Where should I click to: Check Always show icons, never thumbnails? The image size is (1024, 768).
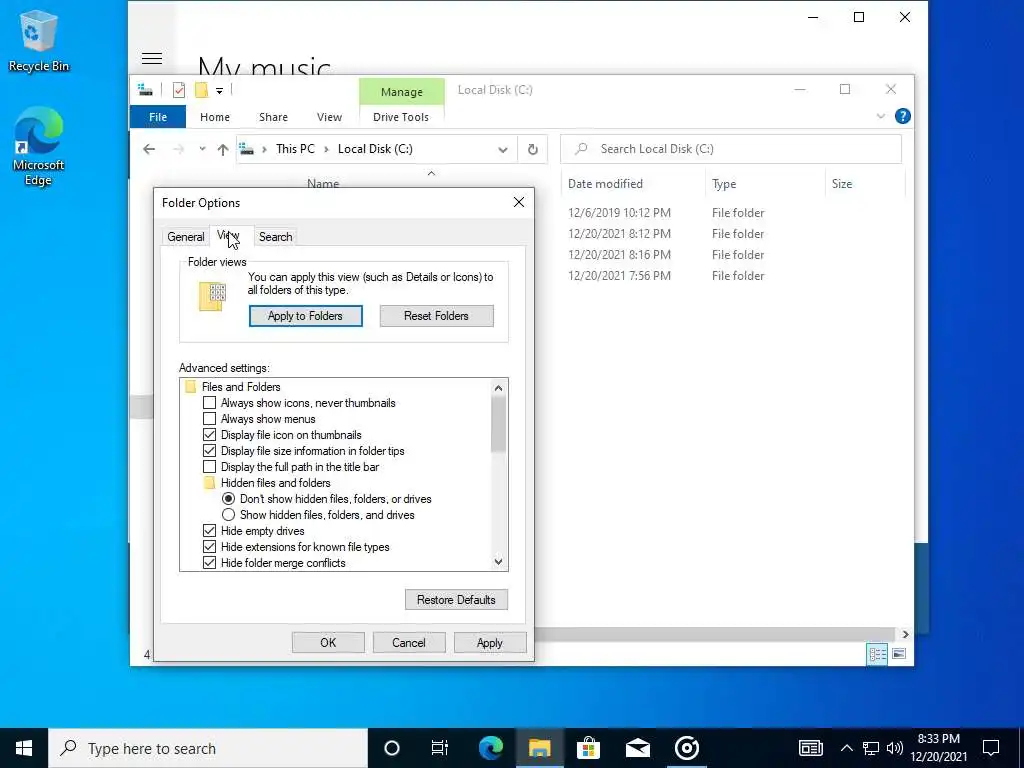(x=209, y=403)
